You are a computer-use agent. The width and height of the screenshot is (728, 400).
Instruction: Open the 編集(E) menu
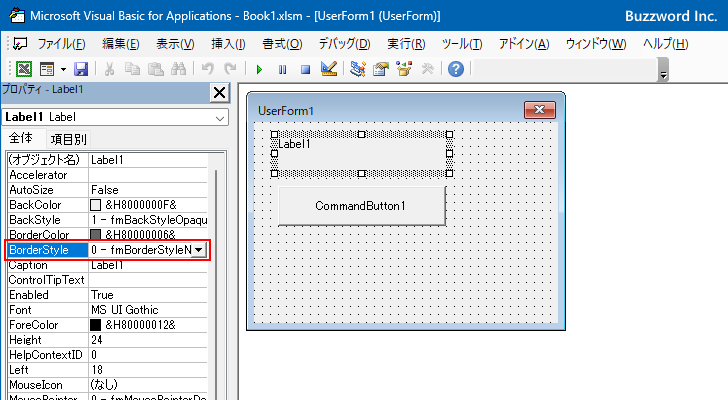(x=120, y=44)
